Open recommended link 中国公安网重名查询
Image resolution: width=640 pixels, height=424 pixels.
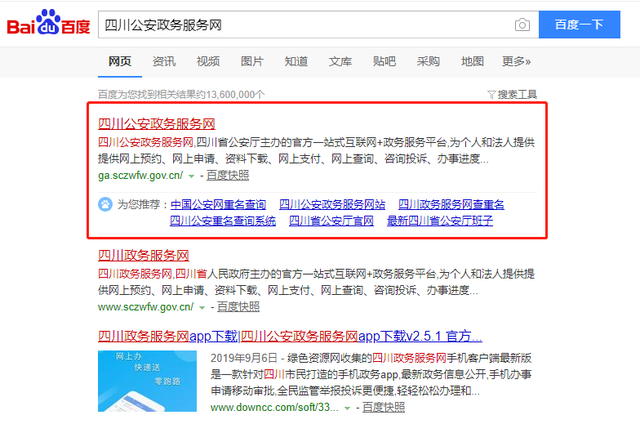[218, 204]
